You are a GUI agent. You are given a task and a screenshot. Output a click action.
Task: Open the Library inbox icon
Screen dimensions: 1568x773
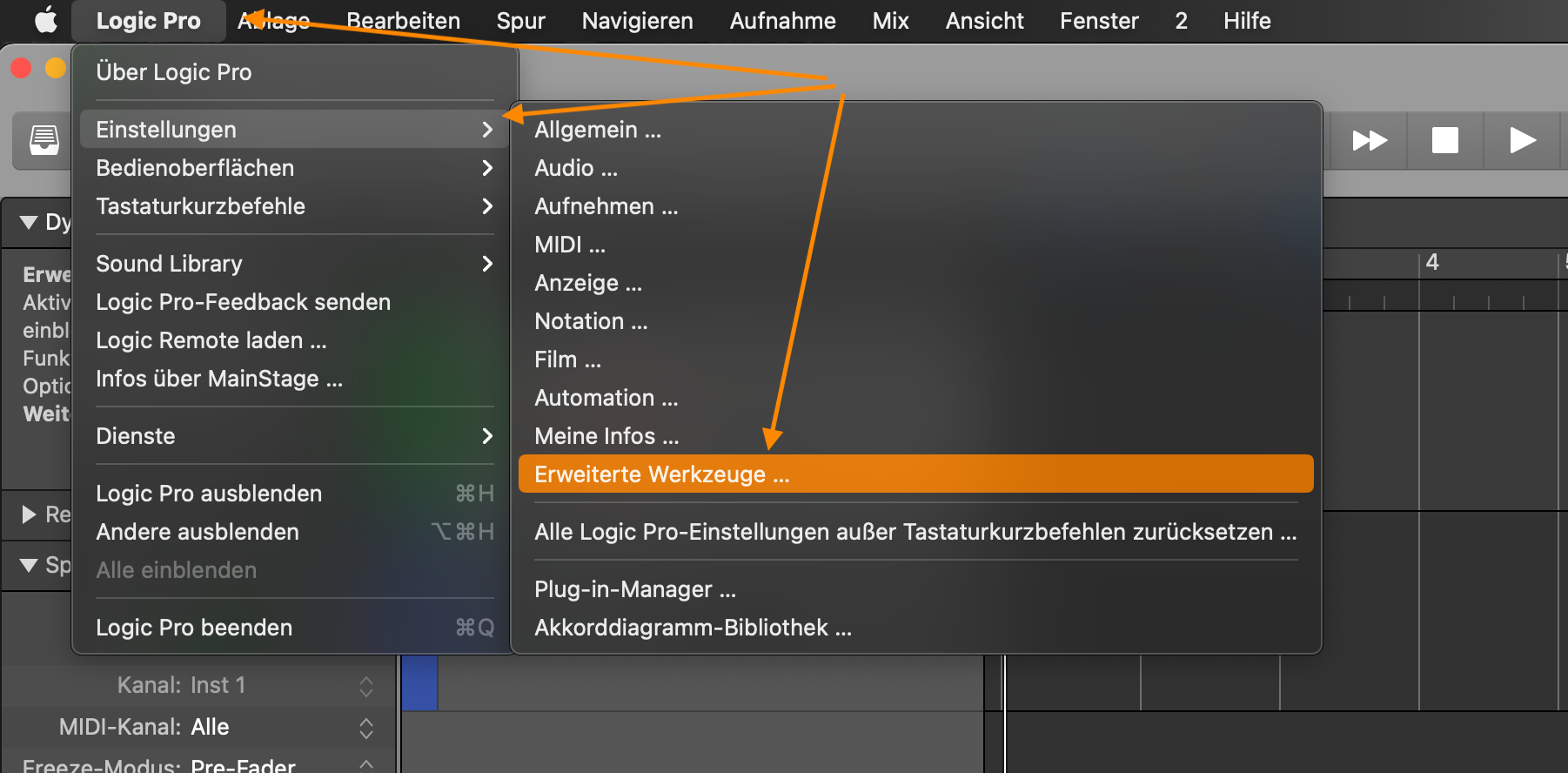click(44, 139)
